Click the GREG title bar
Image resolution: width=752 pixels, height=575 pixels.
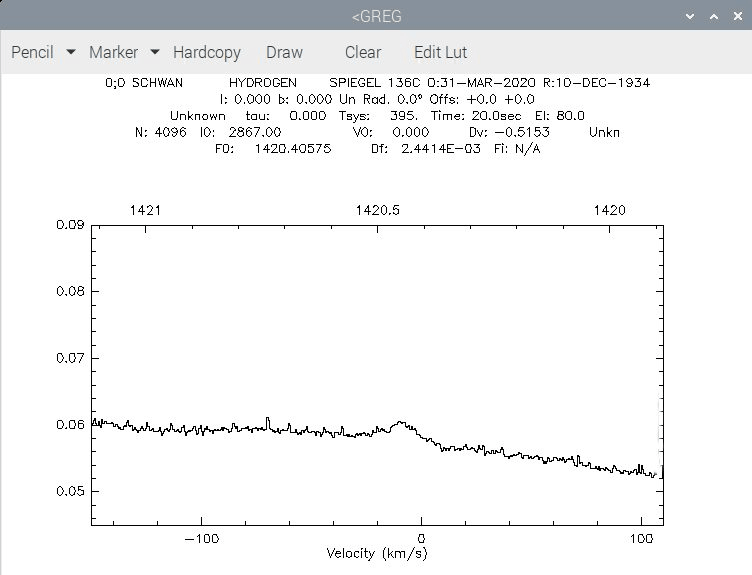click(376, 16)
